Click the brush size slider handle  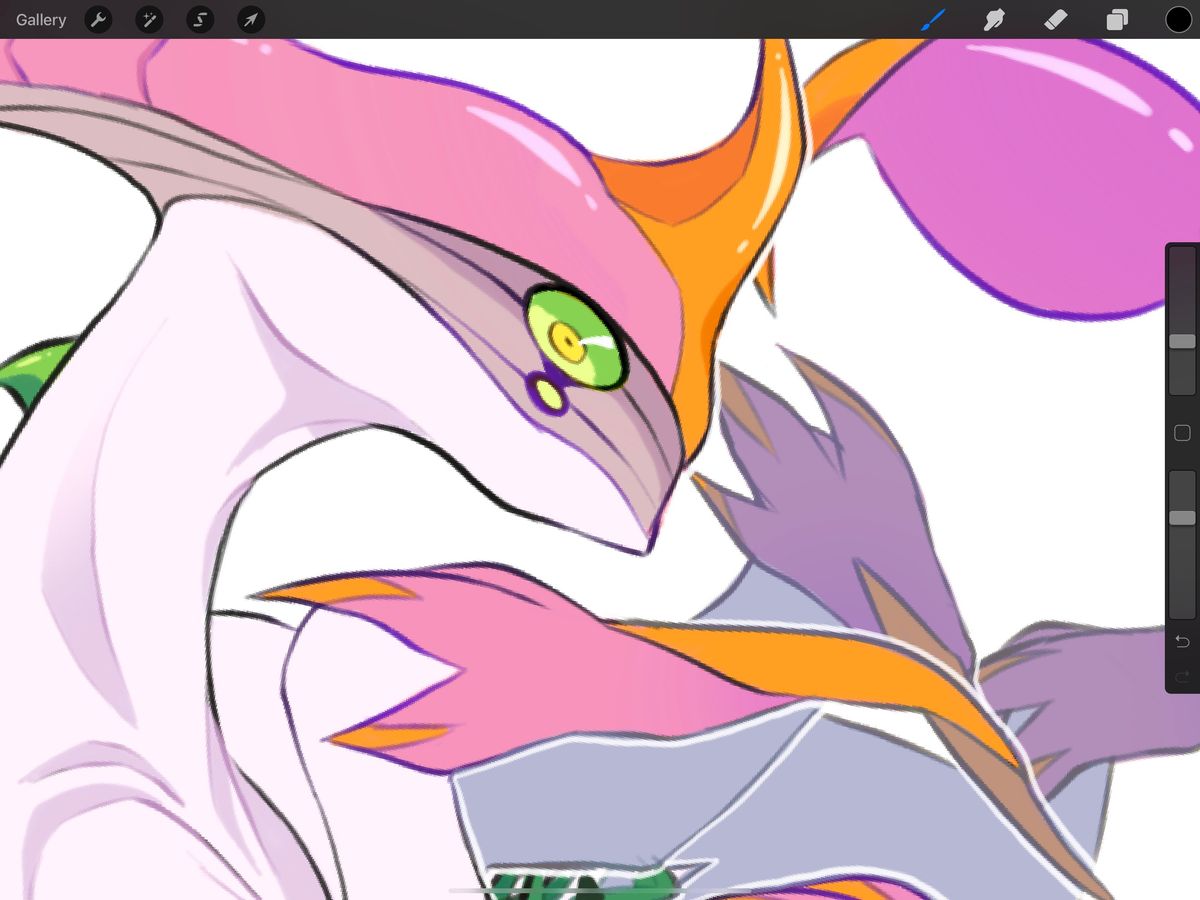click(x=1182, y=341)
